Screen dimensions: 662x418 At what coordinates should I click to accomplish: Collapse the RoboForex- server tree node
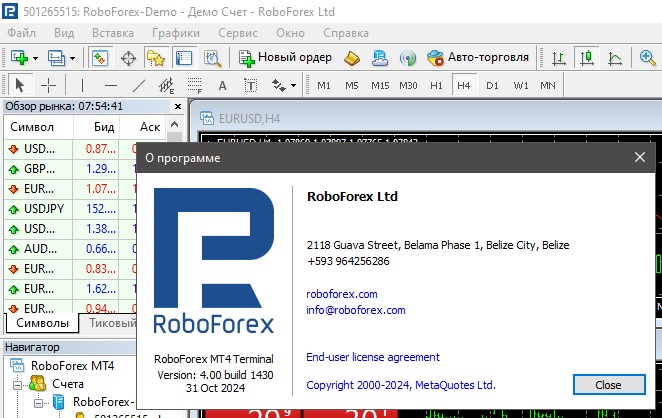tap(38, 403)
